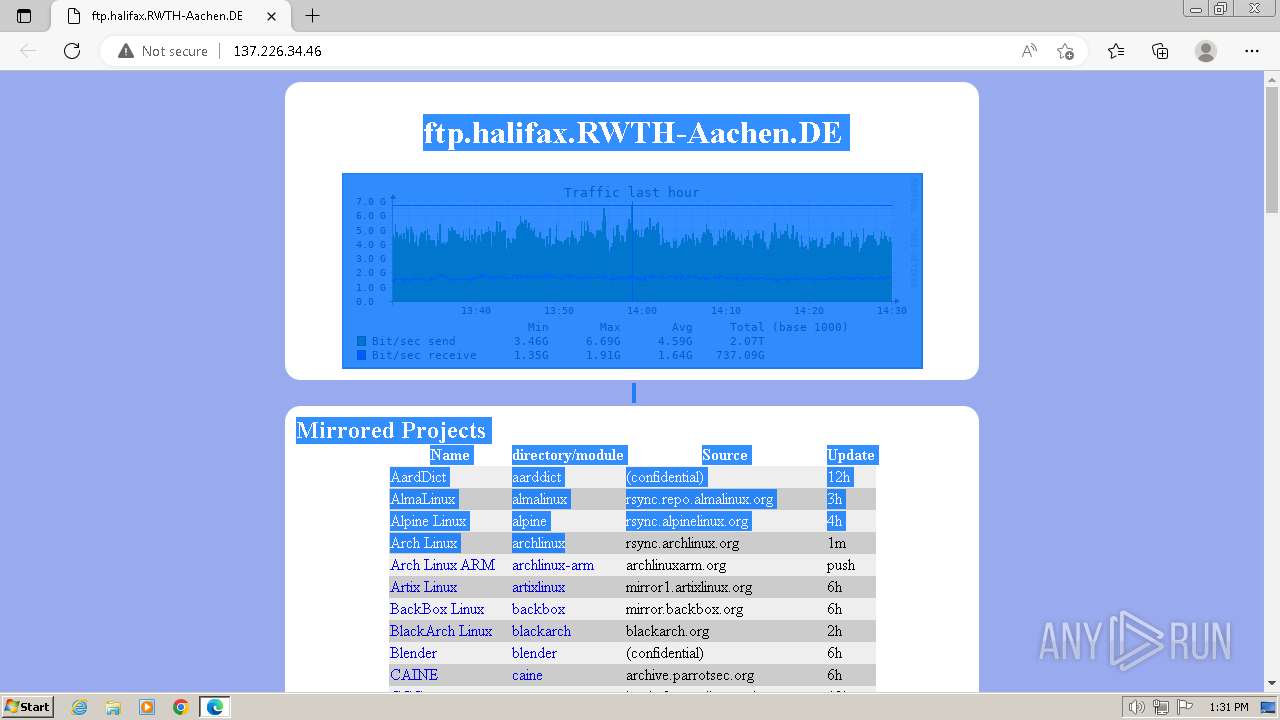Open Edge Settings and more menu
Image resolution: width=1280 pixels, height=720 pixels.
[1252, 51]
